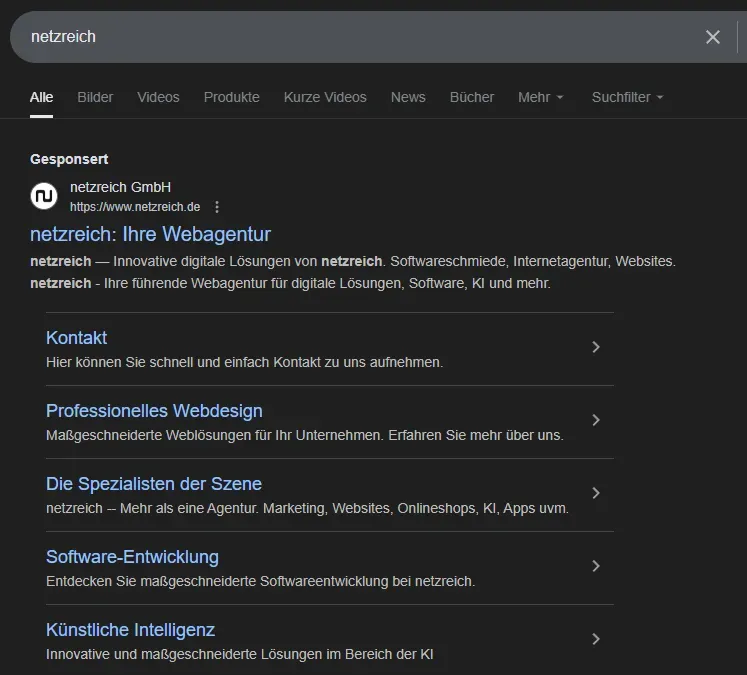This screenshot has width=747, height=675.
Task: Switch to the Bücher tab
Action: [x=472, y=97]
